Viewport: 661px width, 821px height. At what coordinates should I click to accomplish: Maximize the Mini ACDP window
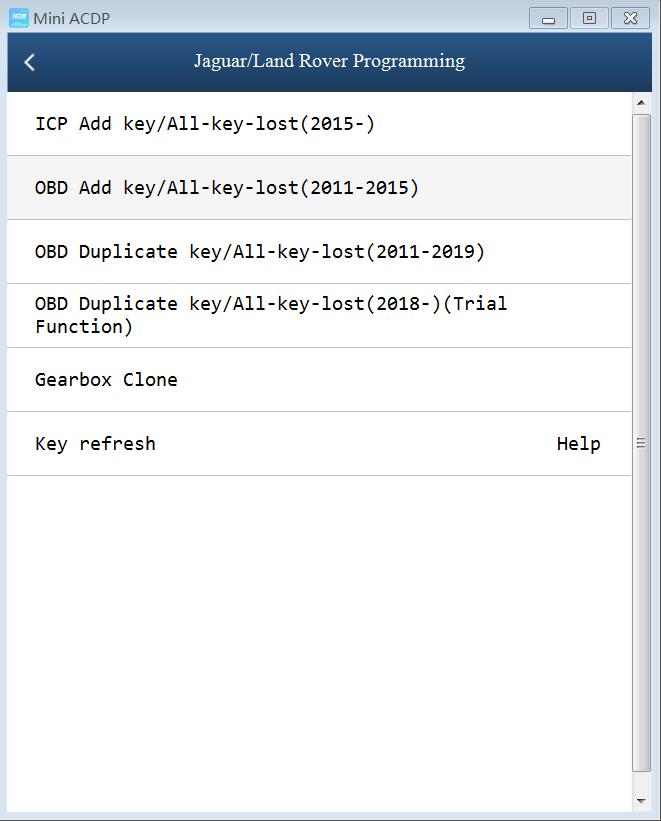coord(589,19)
